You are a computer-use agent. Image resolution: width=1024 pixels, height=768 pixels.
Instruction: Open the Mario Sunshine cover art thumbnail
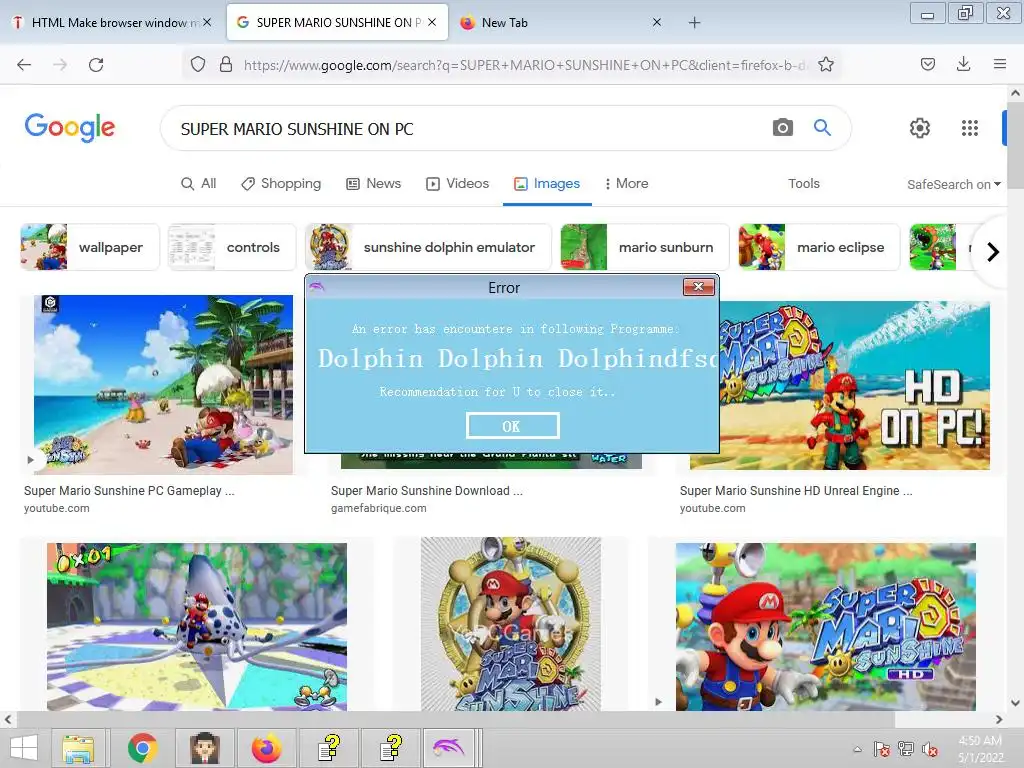[511, 624]
